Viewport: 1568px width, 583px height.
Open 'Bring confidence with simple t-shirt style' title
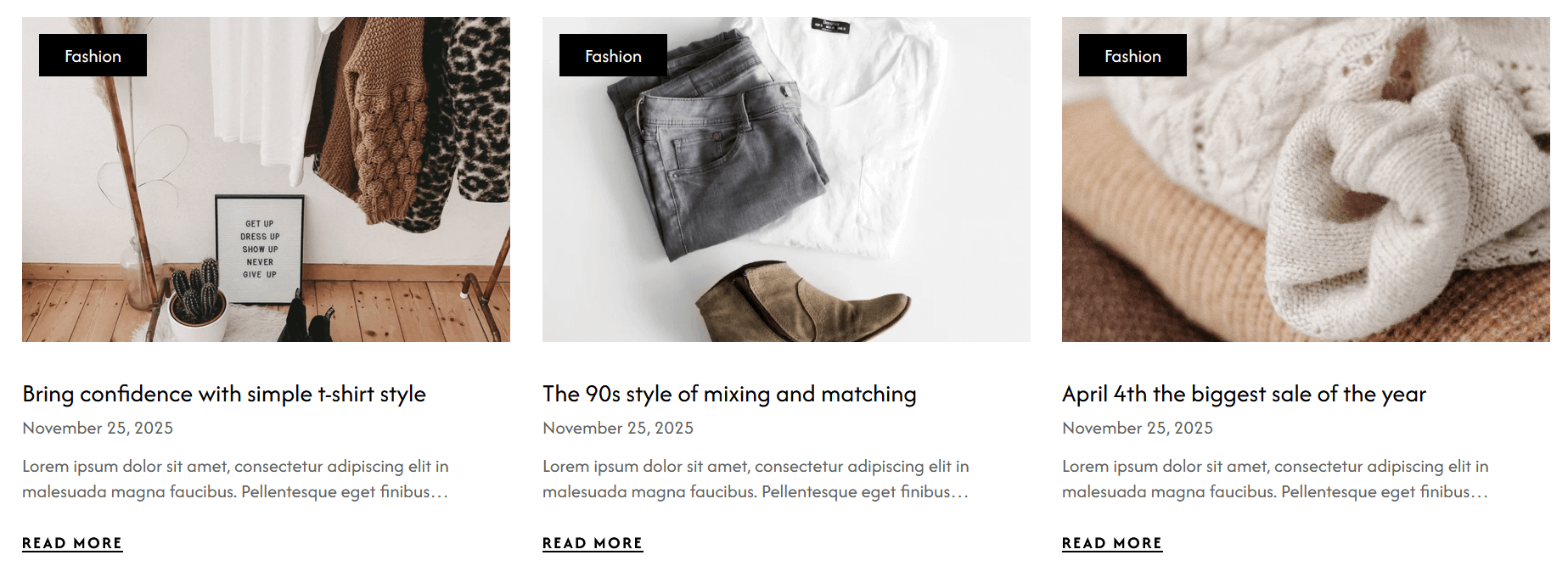[x=224, y=395]
